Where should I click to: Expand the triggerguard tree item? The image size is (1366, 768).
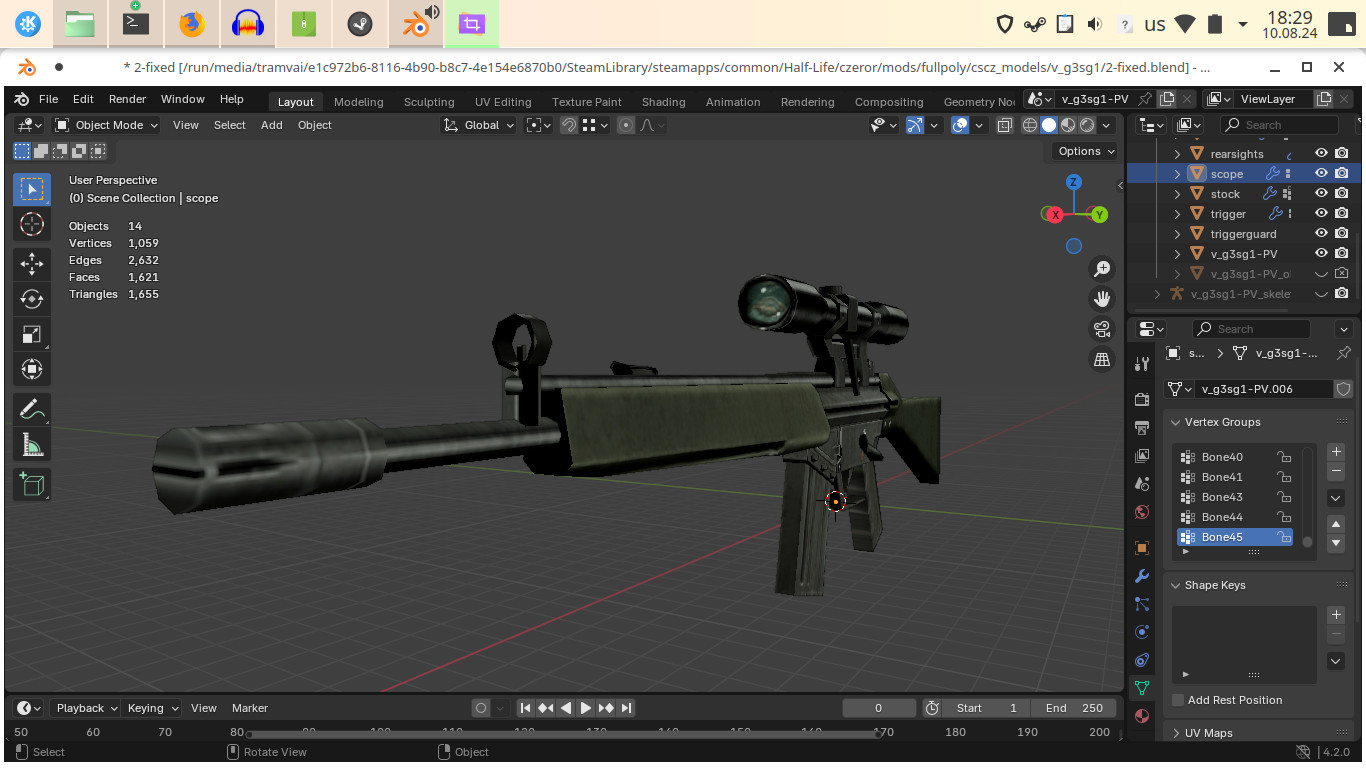1178,234
